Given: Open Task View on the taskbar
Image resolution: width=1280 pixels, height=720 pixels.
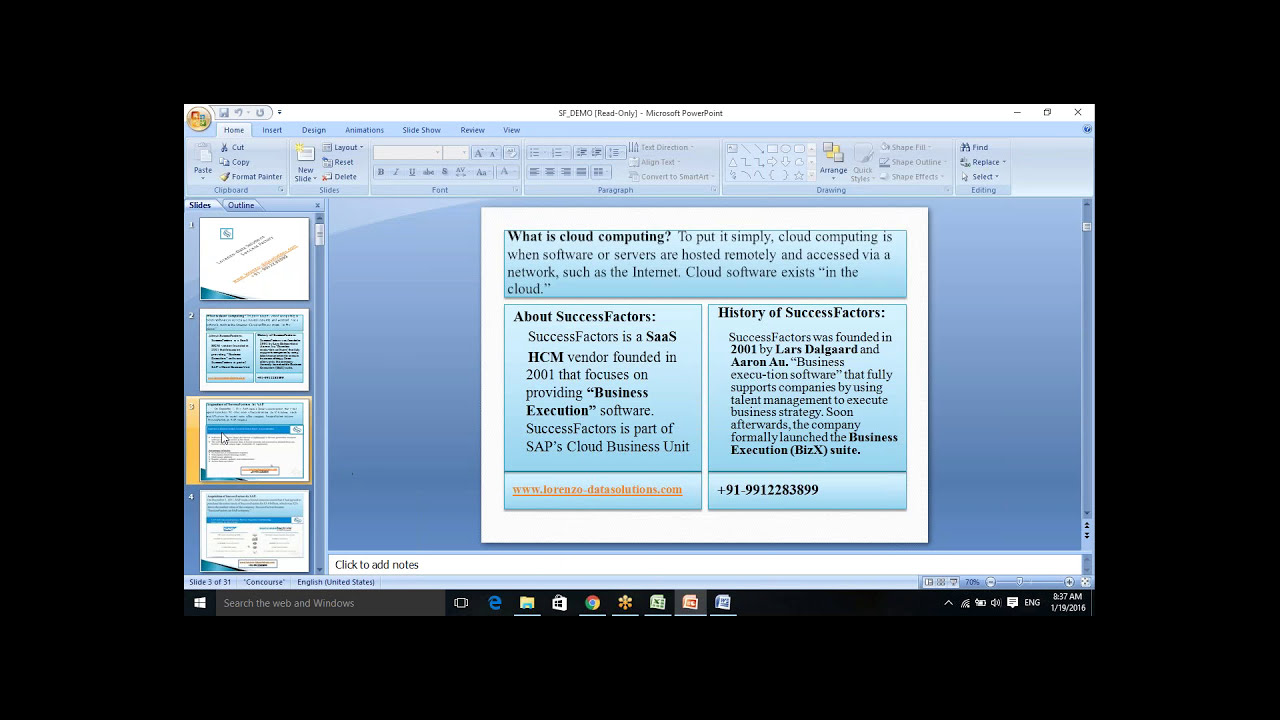Looking at the screenshot, I should (x=461, y=603).
